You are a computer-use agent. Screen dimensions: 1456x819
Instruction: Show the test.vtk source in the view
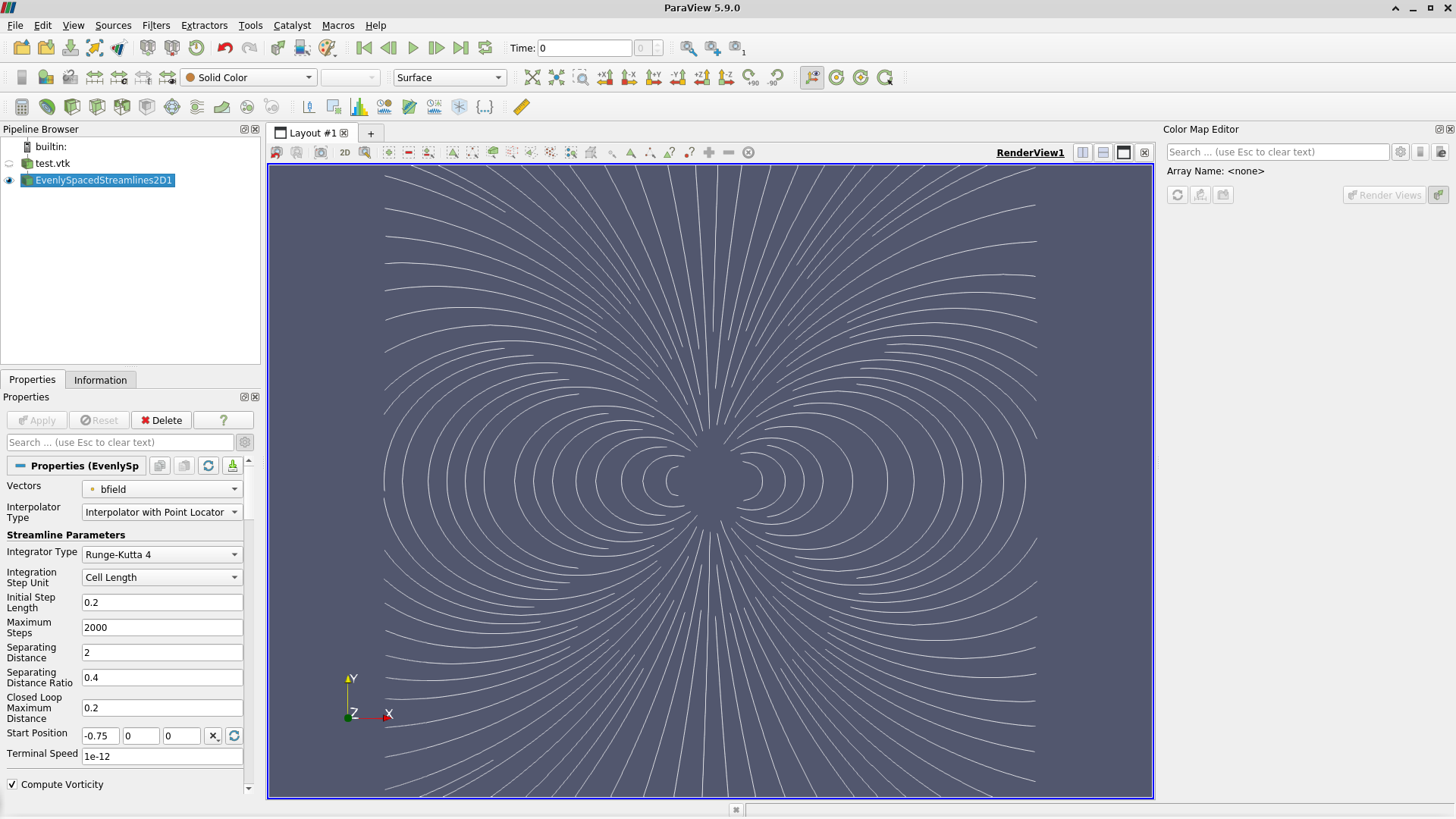pyautogui.click(x=9, y=164)
